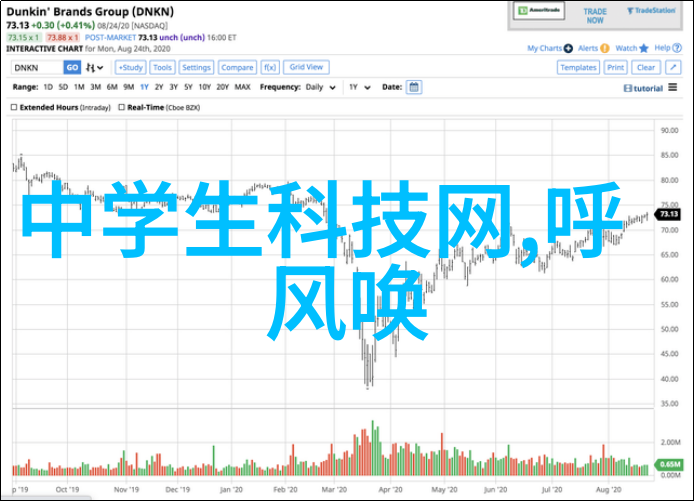The width and height of the screenshot is (695, 502).
Task: Click the TD Ameritrade logo button
Action: coord(539,11)
